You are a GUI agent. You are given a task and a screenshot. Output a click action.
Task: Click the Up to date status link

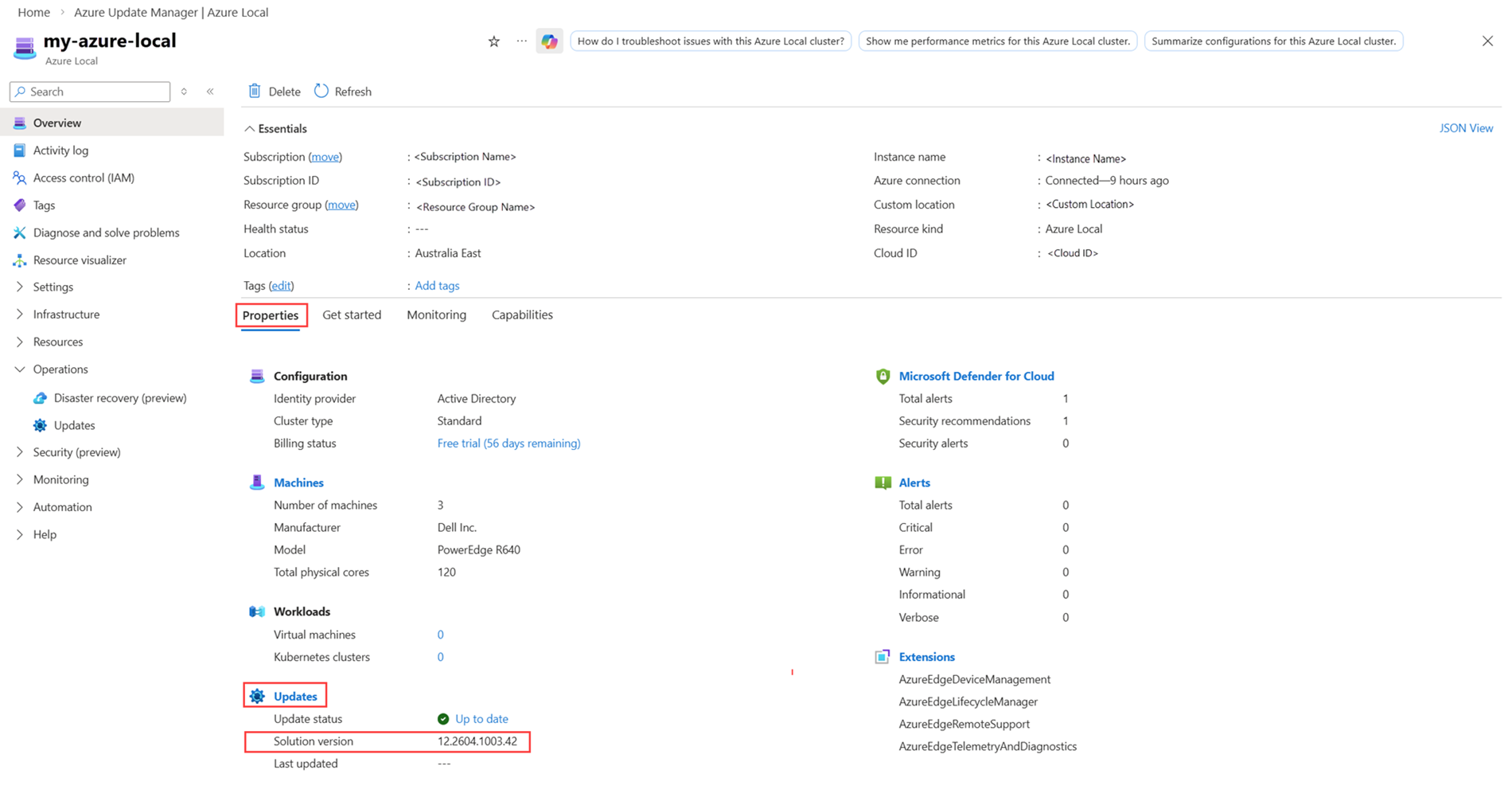click(x=481, y=719)
